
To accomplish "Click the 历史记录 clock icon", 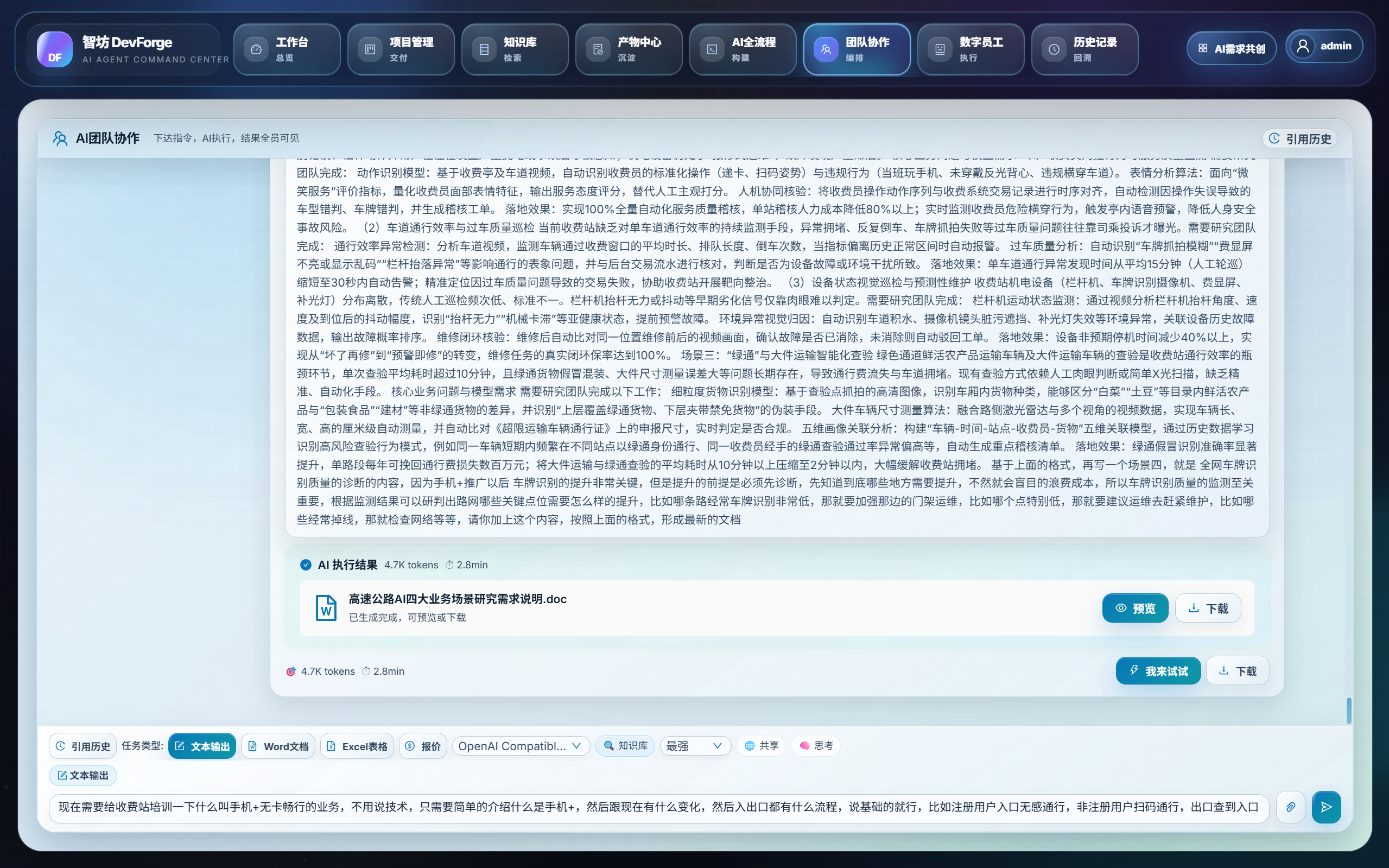I will (x=1054, y=49).
